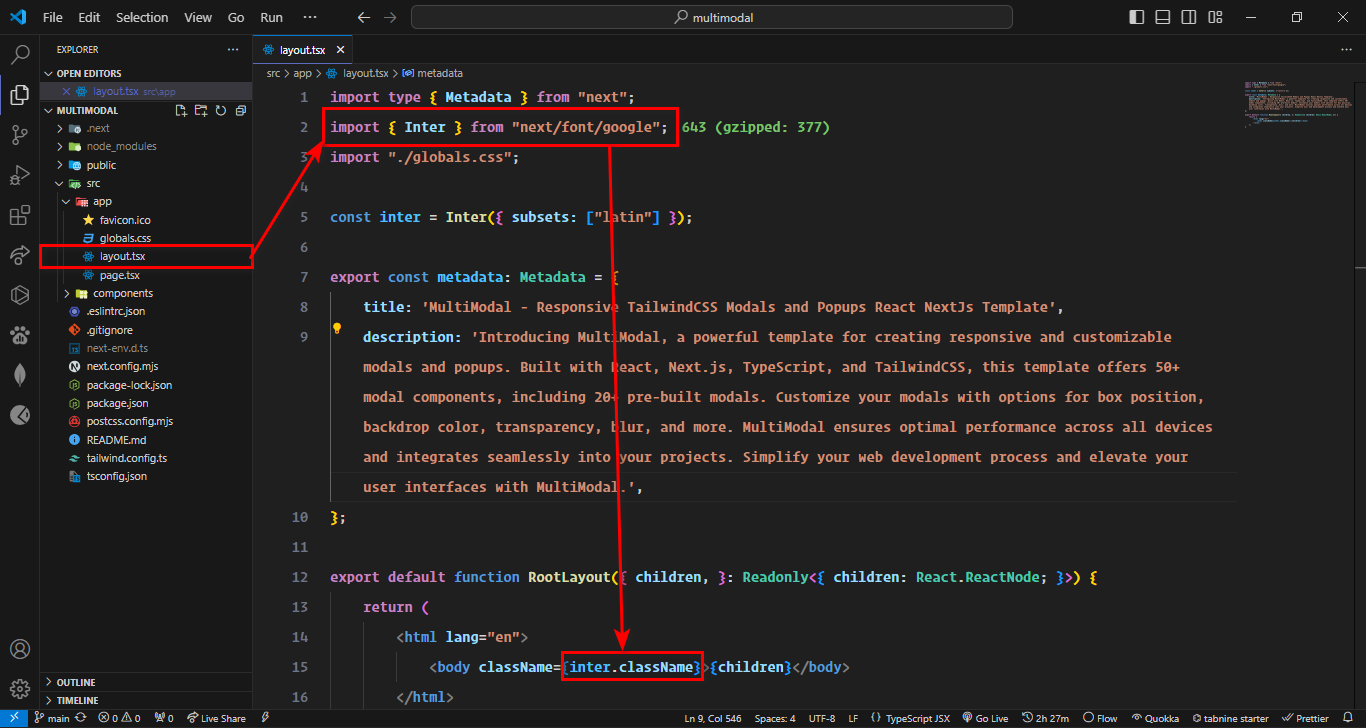
Task: Toggle the primary side bar visibility
Action: click(x=1136, y=18)
